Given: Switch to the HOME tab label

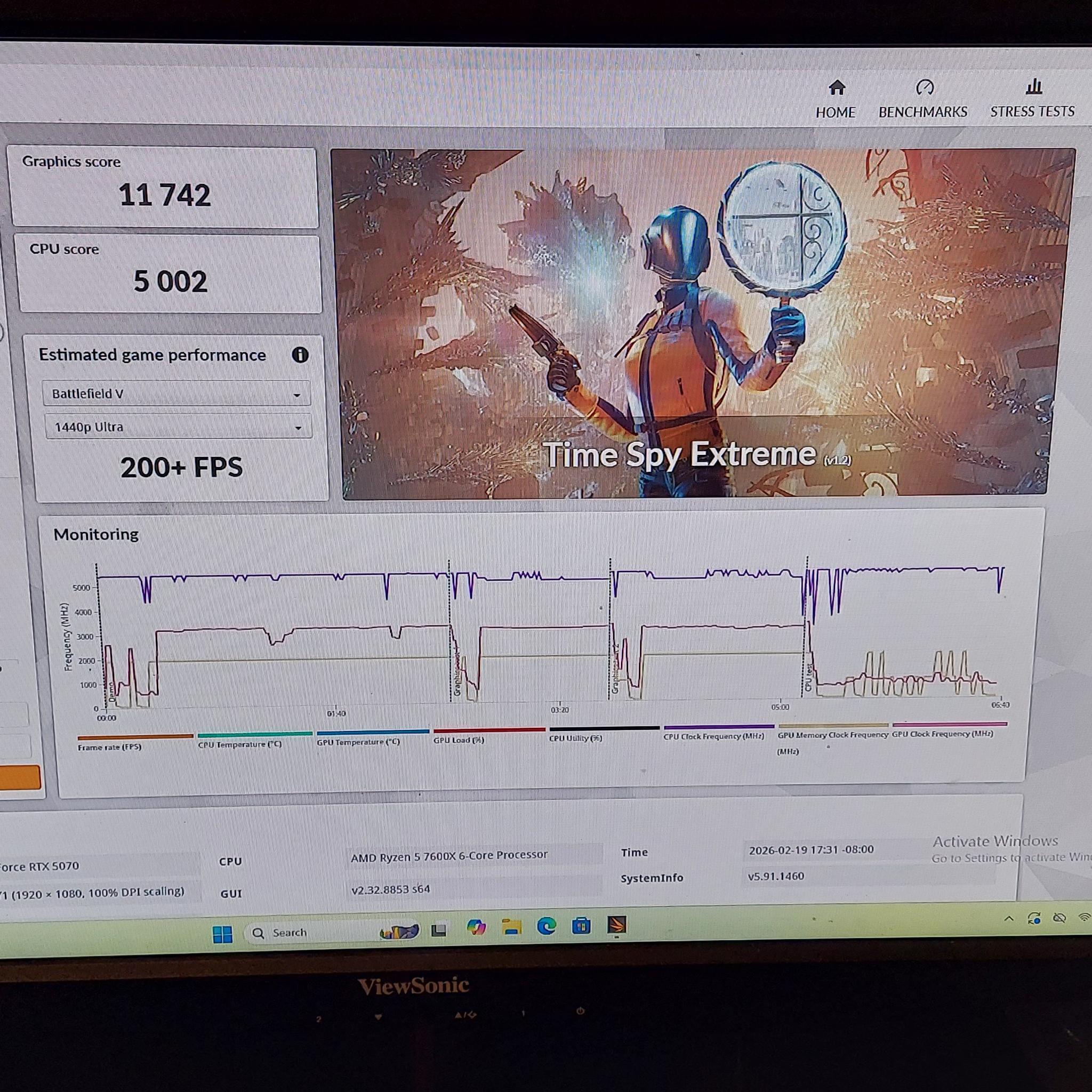Looking at the screenshot, I should pyautogui.click(x=836, y=113).
